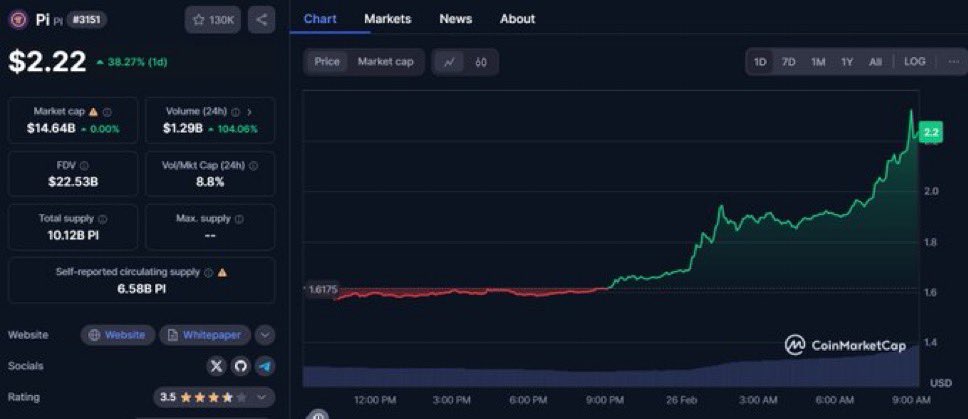Show Volume (24h) info icon
The width and height of the screenshot is (968, 419).
pos(235,112)
